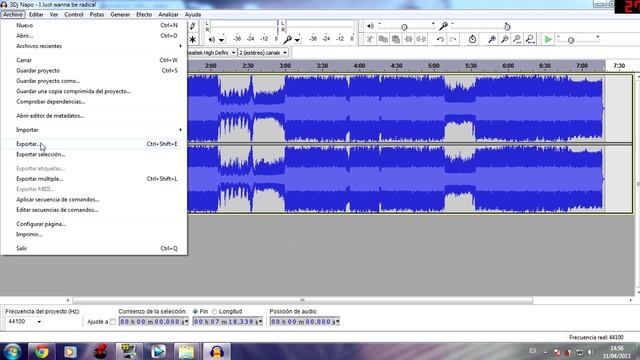This screenshot has width=640, height=360.
Task: Enable the 'Ajuste a' checkbox
Action: tap(113, 322)
